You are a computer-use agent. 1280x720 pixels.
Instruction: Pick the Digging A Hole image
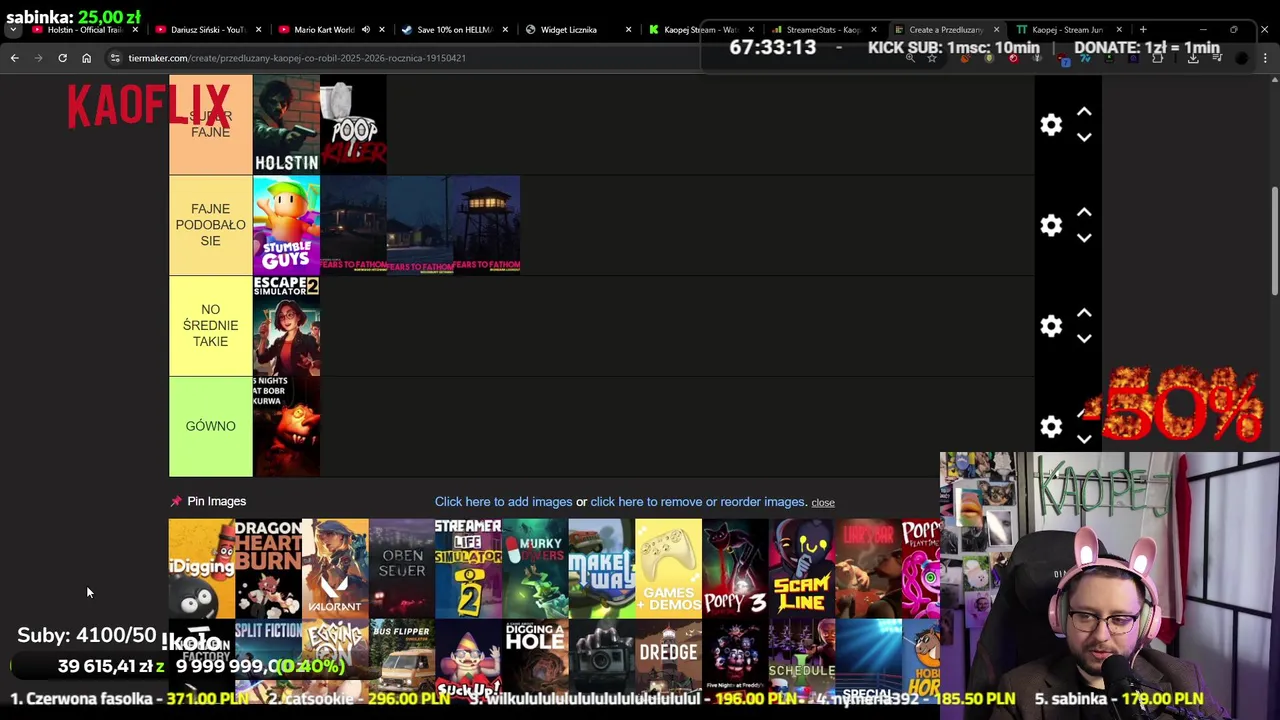click(x=535, y=659)
